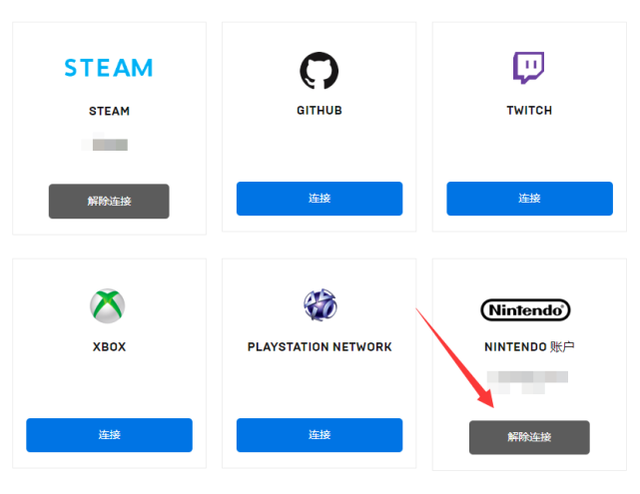Click the Steam logo
Screen dimensions: 640x494
(x=109, y=68)
